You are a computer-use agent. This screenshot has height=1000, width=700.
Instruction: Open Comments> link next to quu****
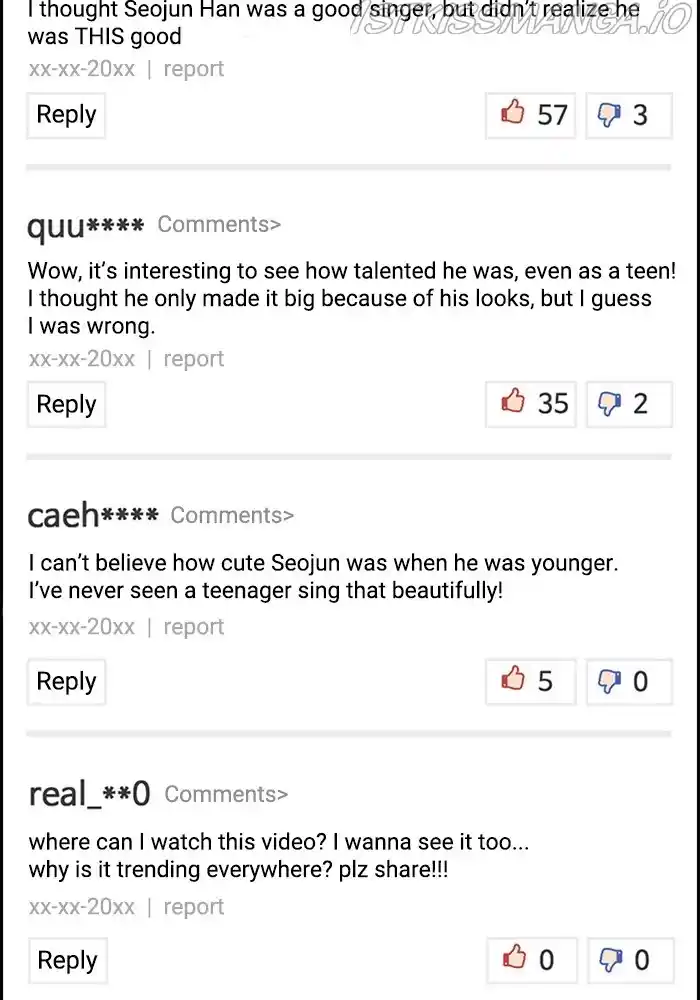(219, 224)
